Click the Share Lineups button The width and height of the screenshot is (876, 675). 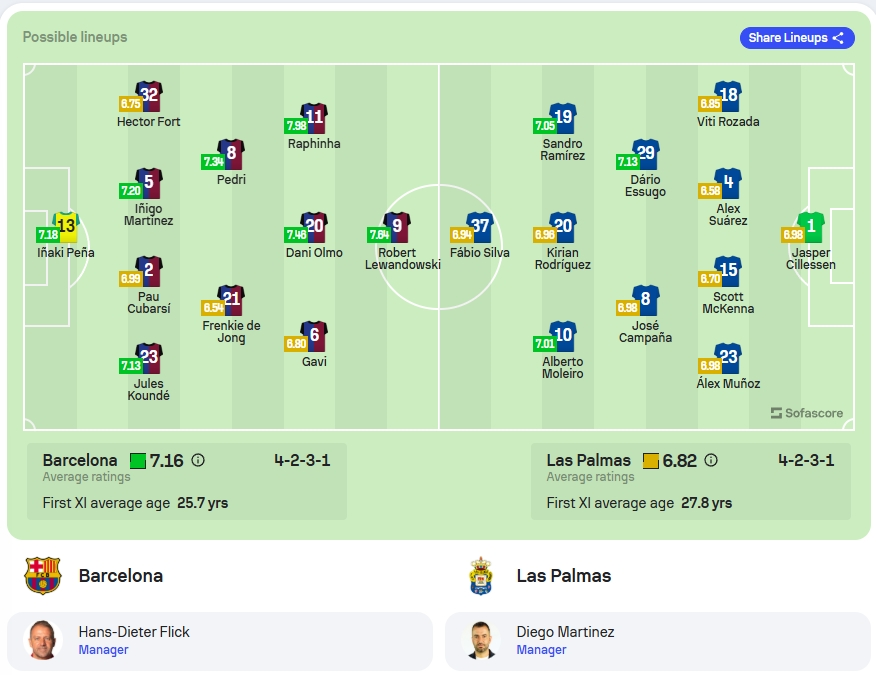pos(797,38)
